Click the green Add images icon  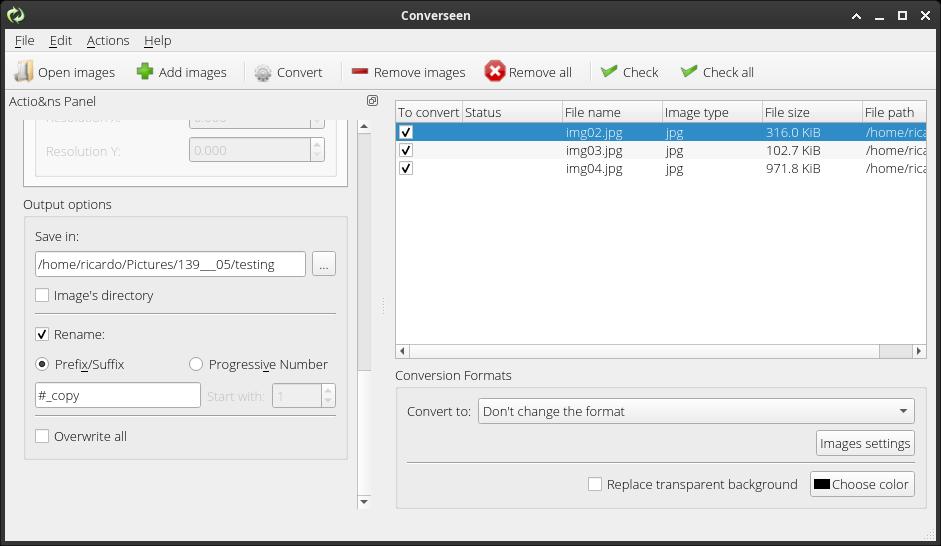(145, 72)
